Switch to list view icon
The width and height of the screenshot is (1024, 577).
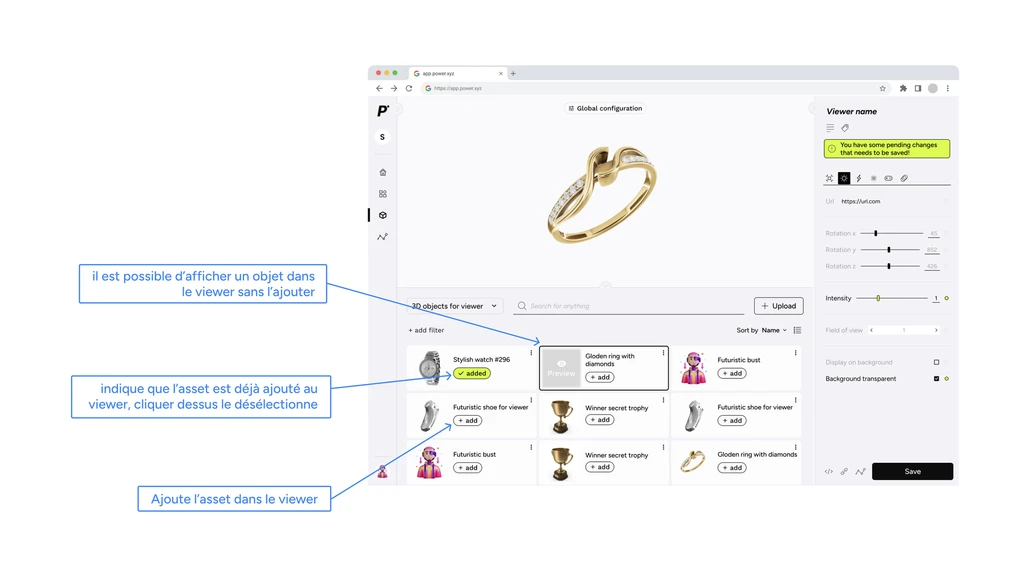797,330
